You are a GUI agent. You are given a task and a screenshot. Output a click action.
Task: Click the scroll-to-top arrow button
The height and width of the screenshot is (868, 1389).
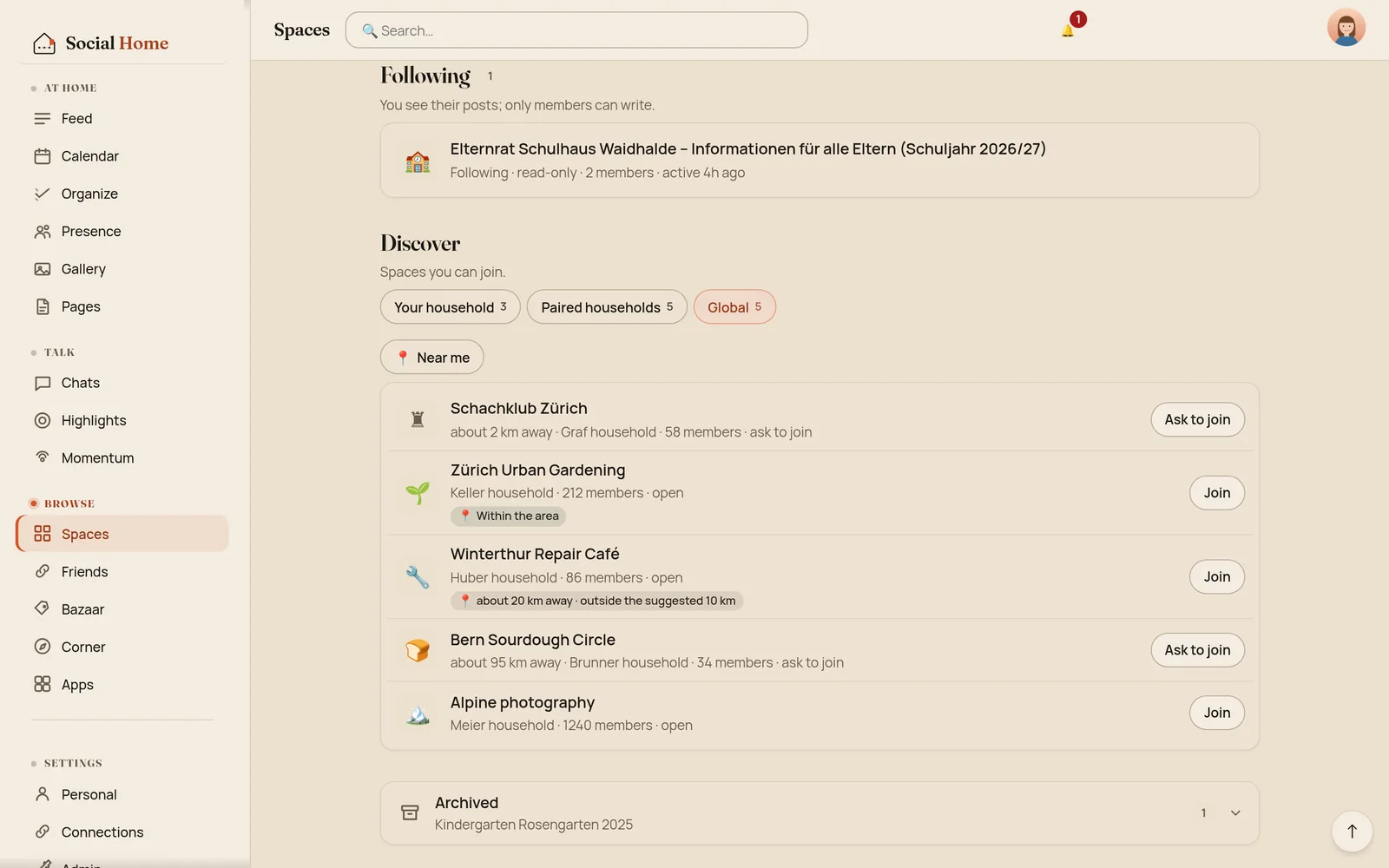1352,832
